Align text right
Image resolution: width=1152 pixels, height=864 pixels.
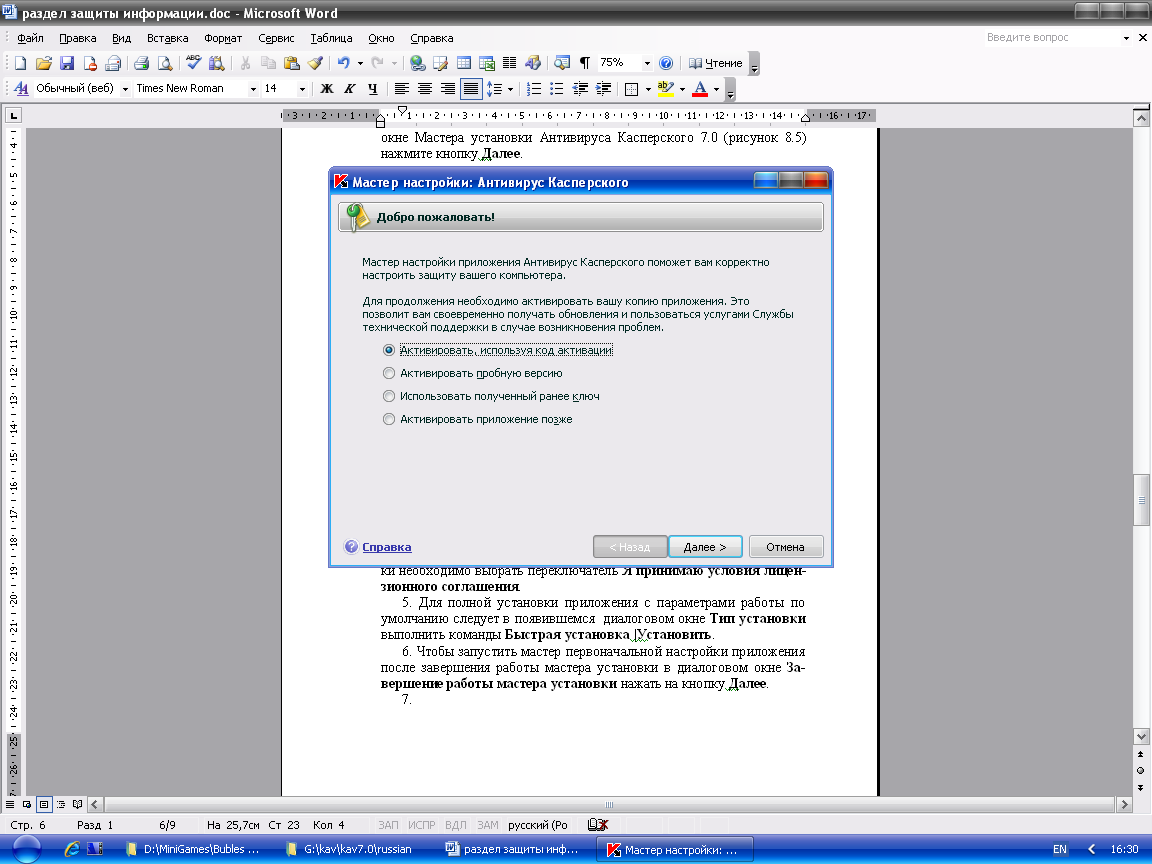[x=447, y=89]
